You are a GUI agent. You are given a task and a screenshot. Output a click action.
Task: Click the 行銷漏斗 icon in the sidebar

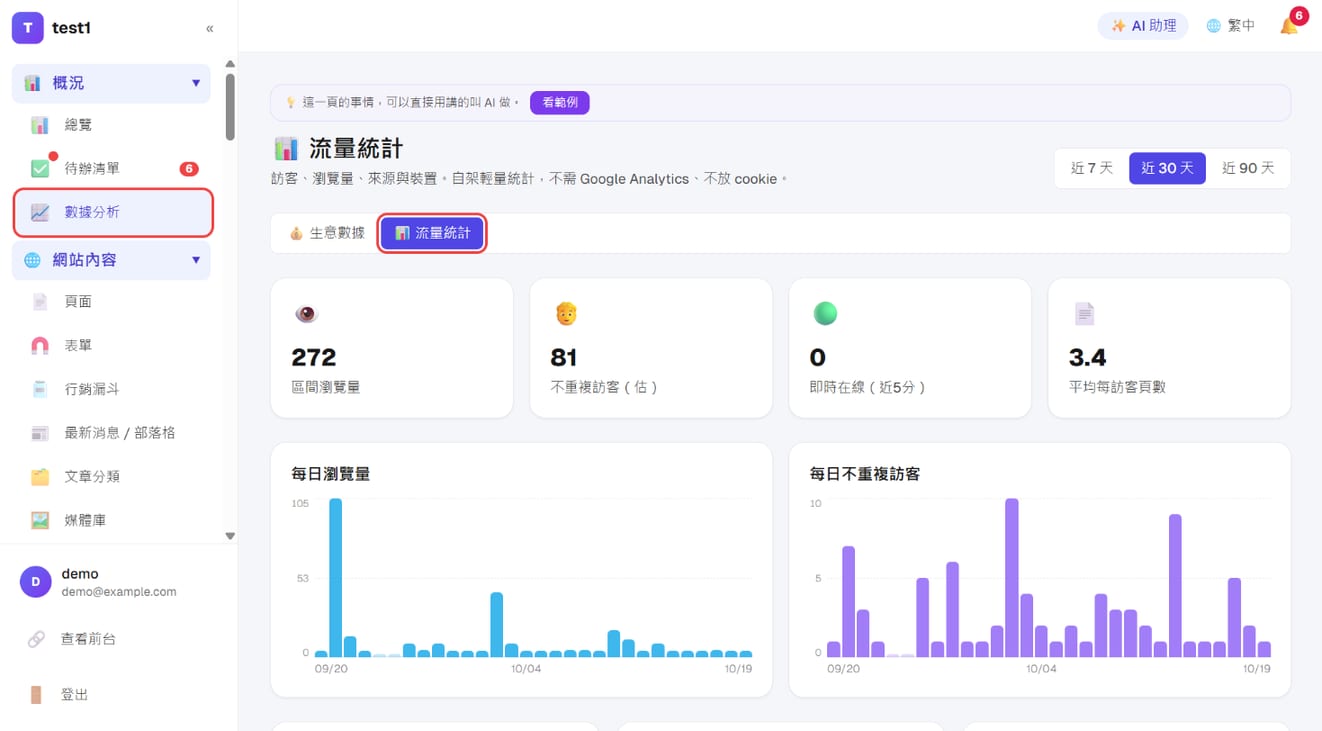40,389
